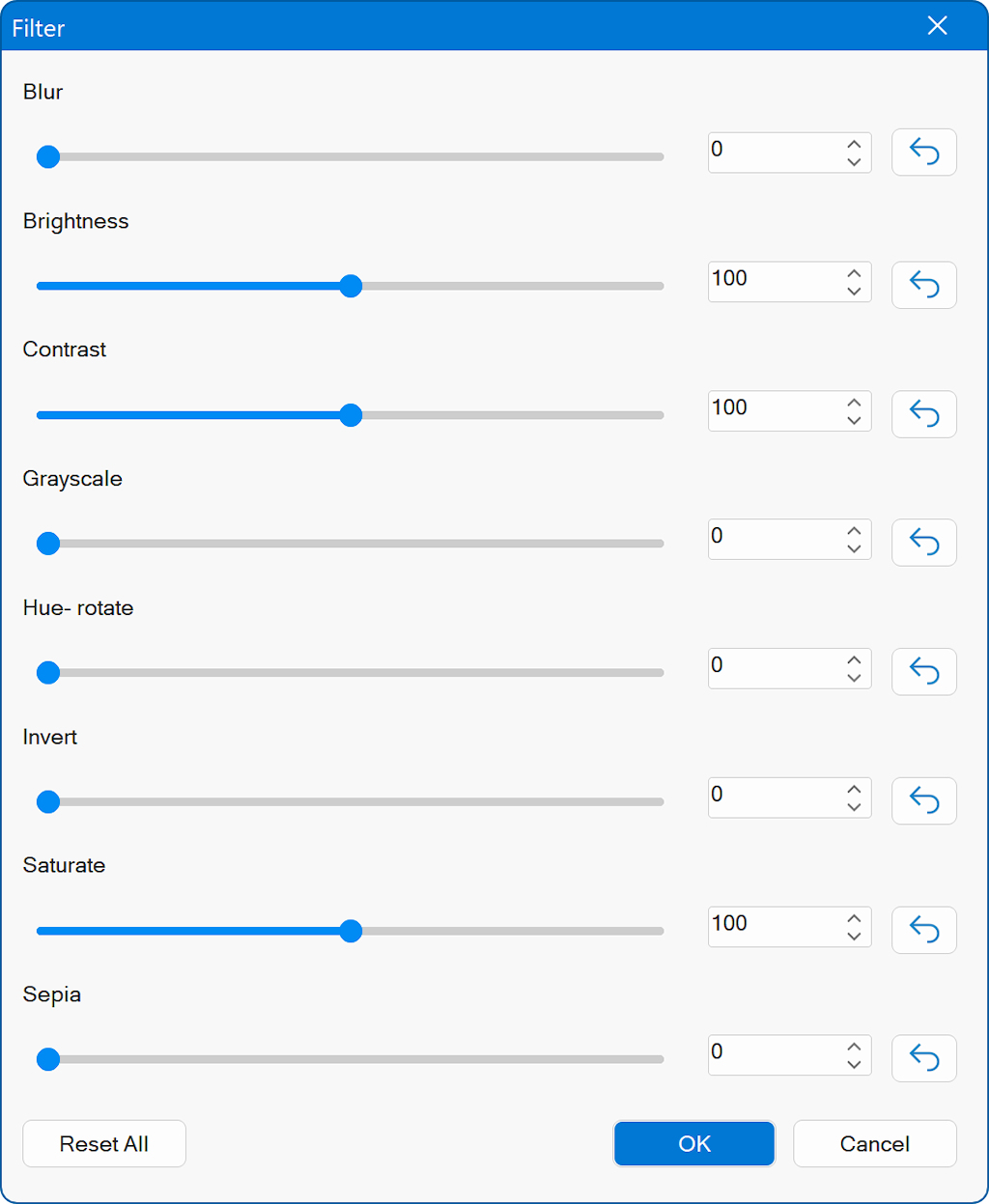Reset the Blur value with undo arrow
The width and height of the screenshot is (989, 1204).
point(923,153)
